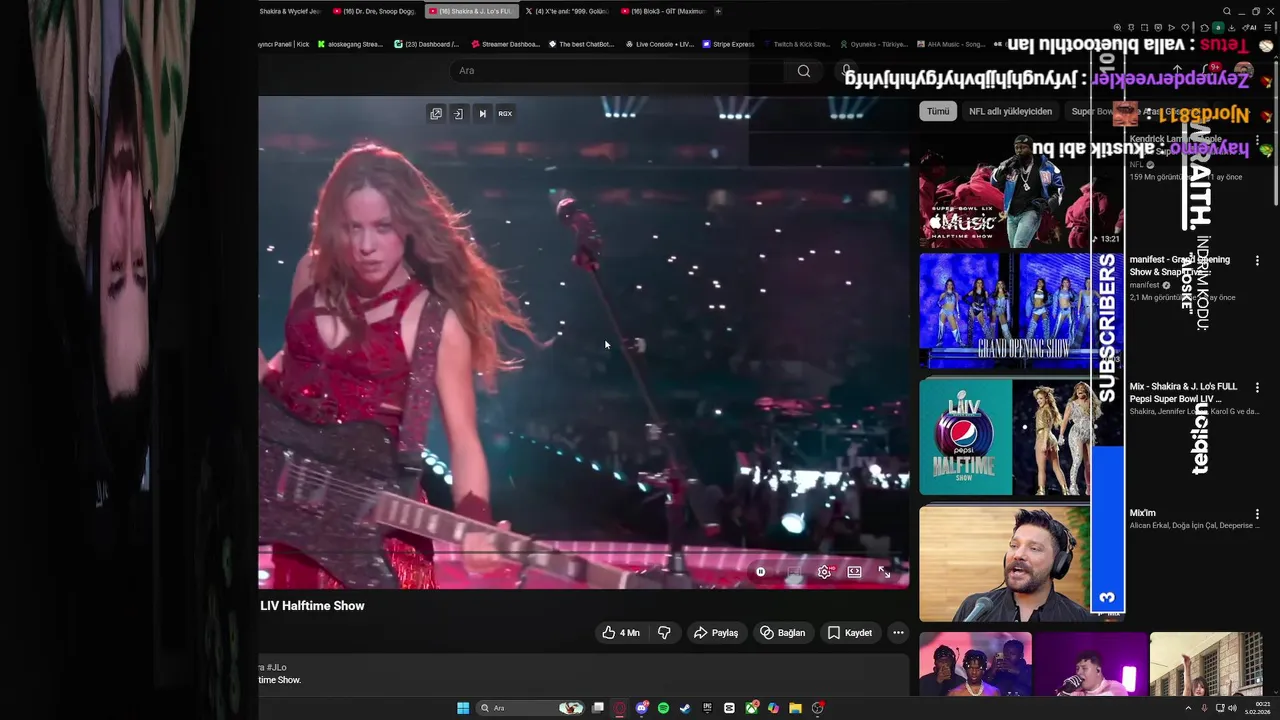This screenshot has width=1280, height=720.
Task: Like the video showing 4 Mn
Action: click(x=620, y=633)
